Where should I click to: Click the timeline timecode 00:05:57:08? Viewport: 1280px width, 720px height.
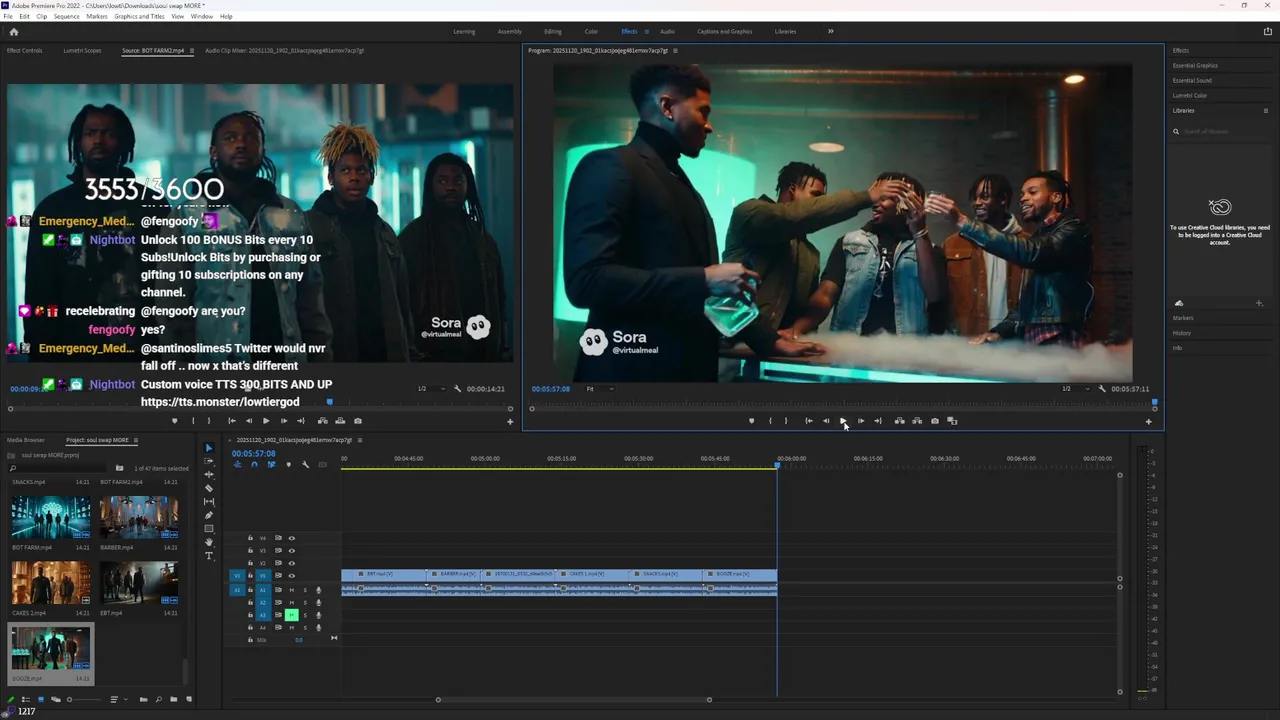(254, 453)
